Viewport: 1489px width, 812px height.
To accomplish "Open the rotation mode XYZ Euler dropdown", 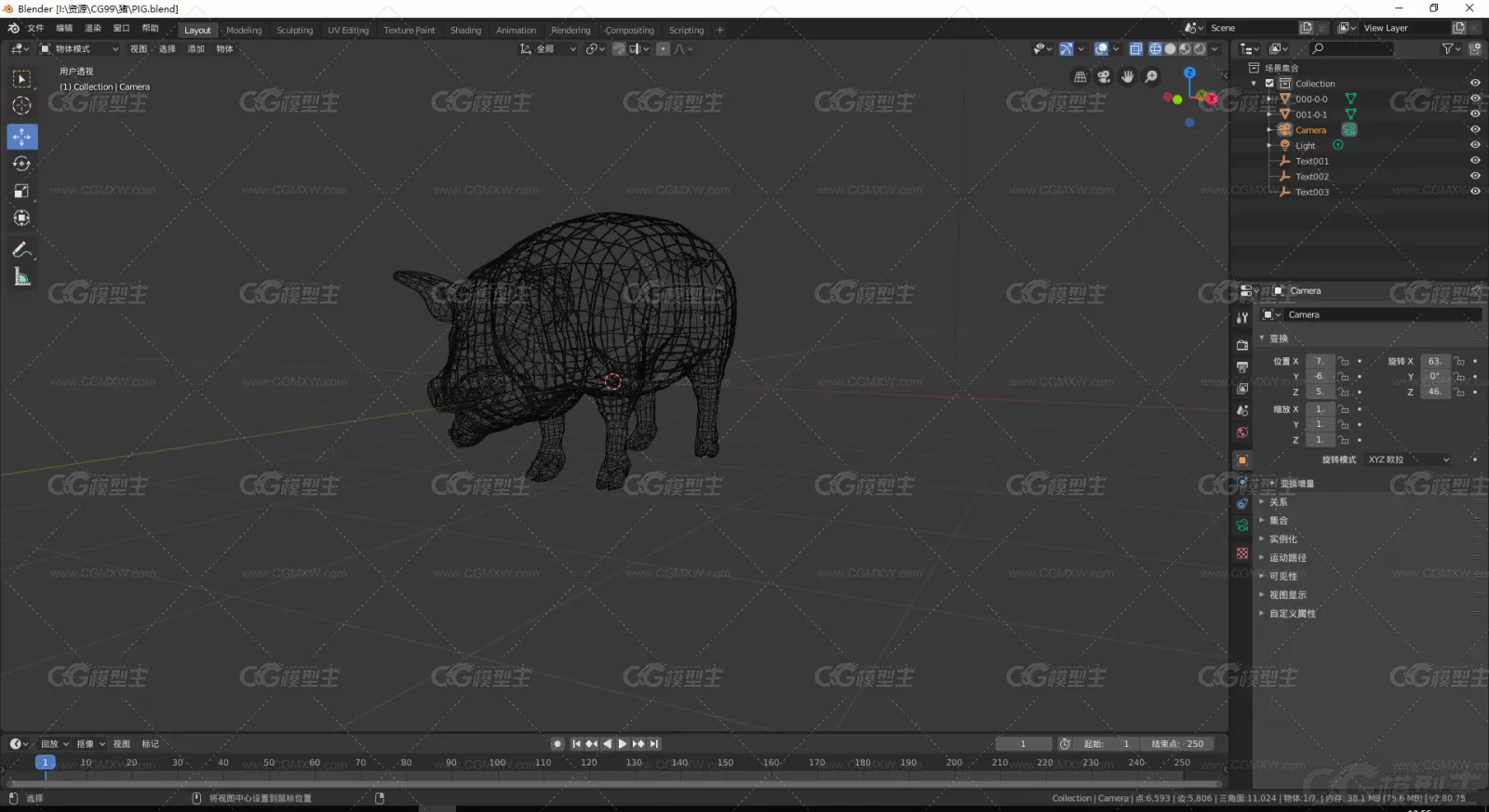I will [x=1408, y=459].
